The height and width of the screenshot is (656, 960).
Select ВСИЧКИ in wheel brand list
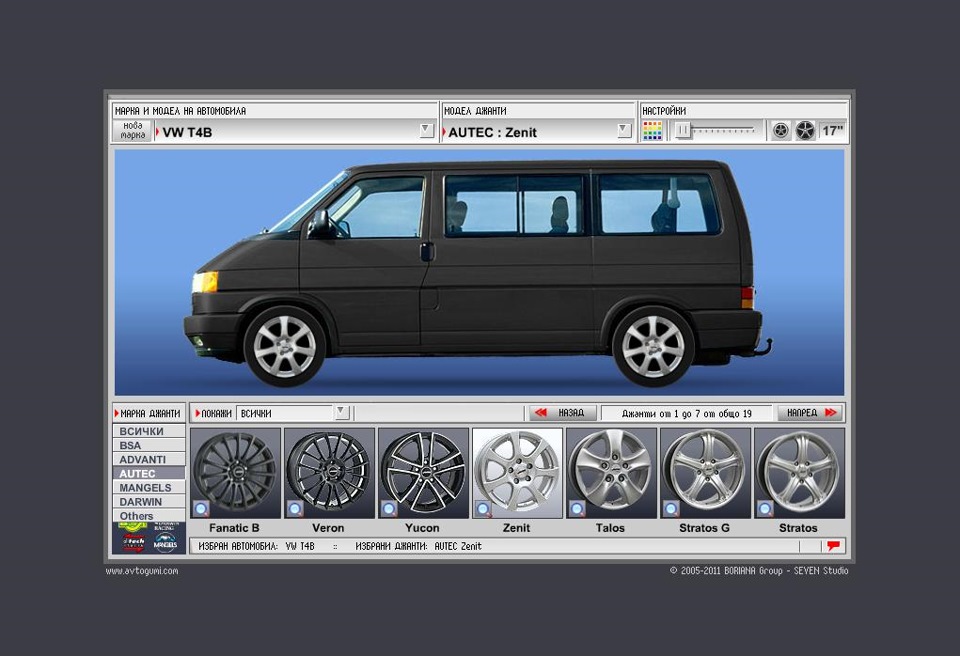149,431
